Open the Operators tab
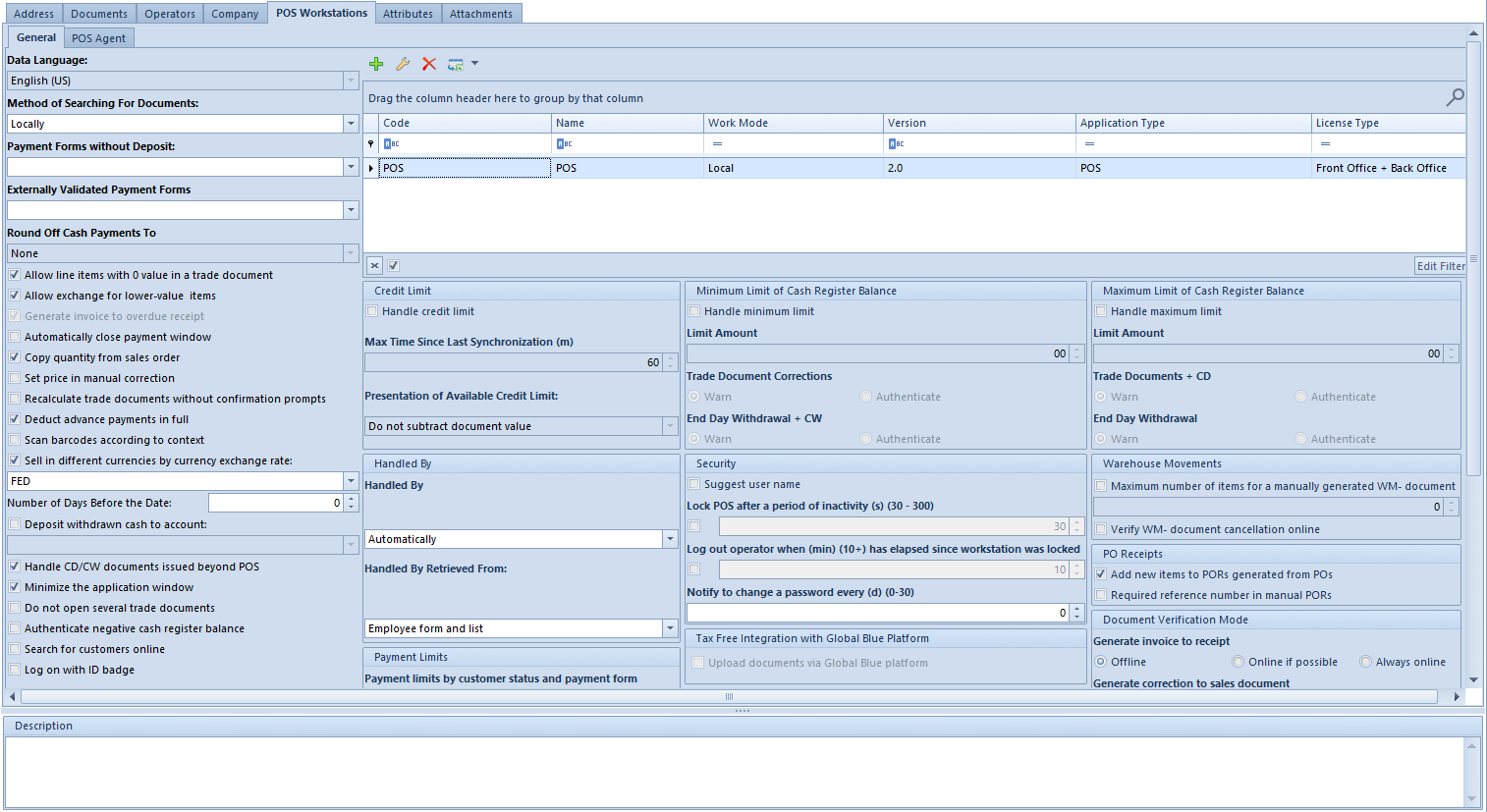This screenshot has width=1487, height=812. (170, 14)
